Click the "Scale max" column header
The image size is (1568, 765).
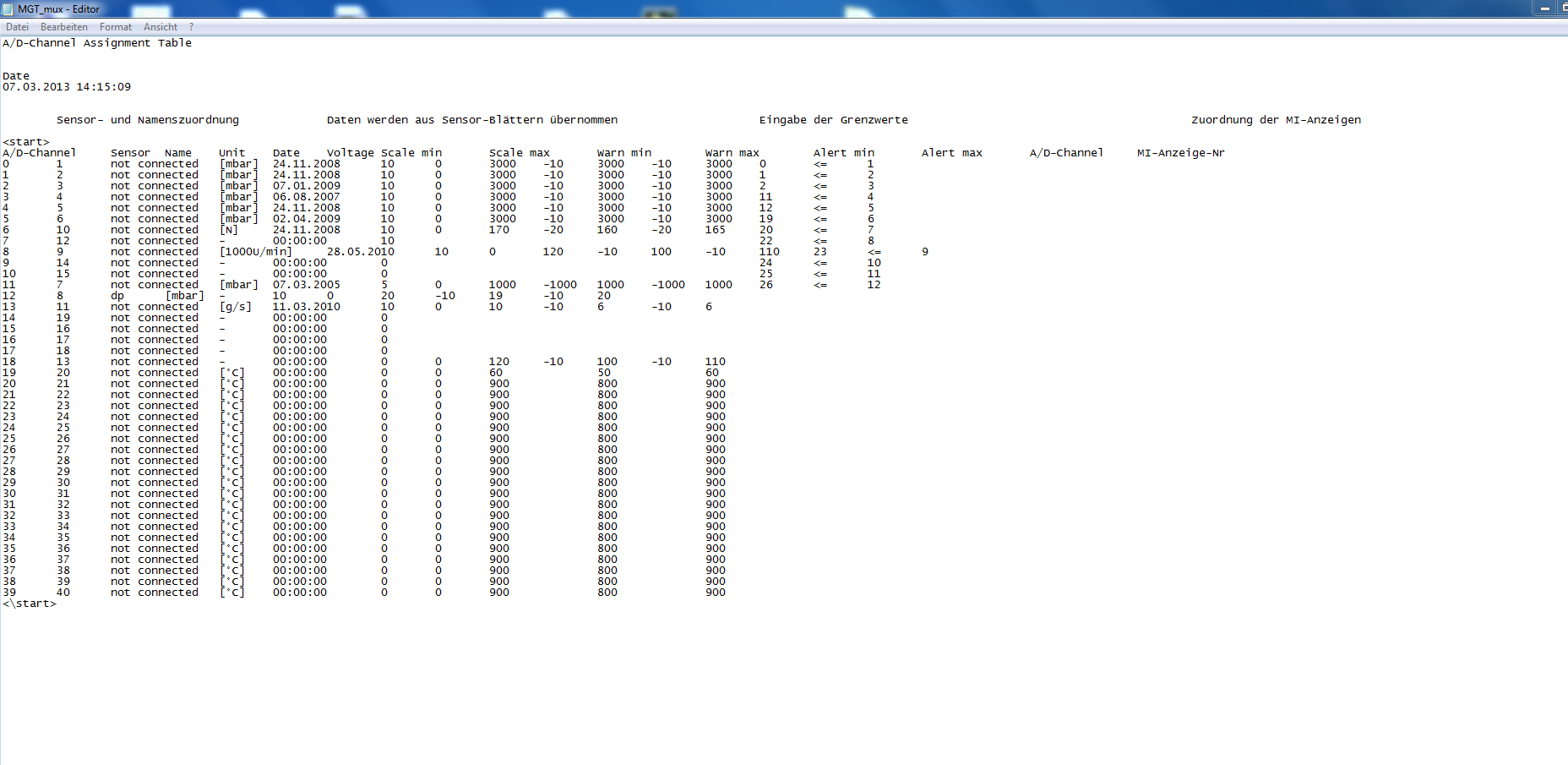[x=520, y=153]
